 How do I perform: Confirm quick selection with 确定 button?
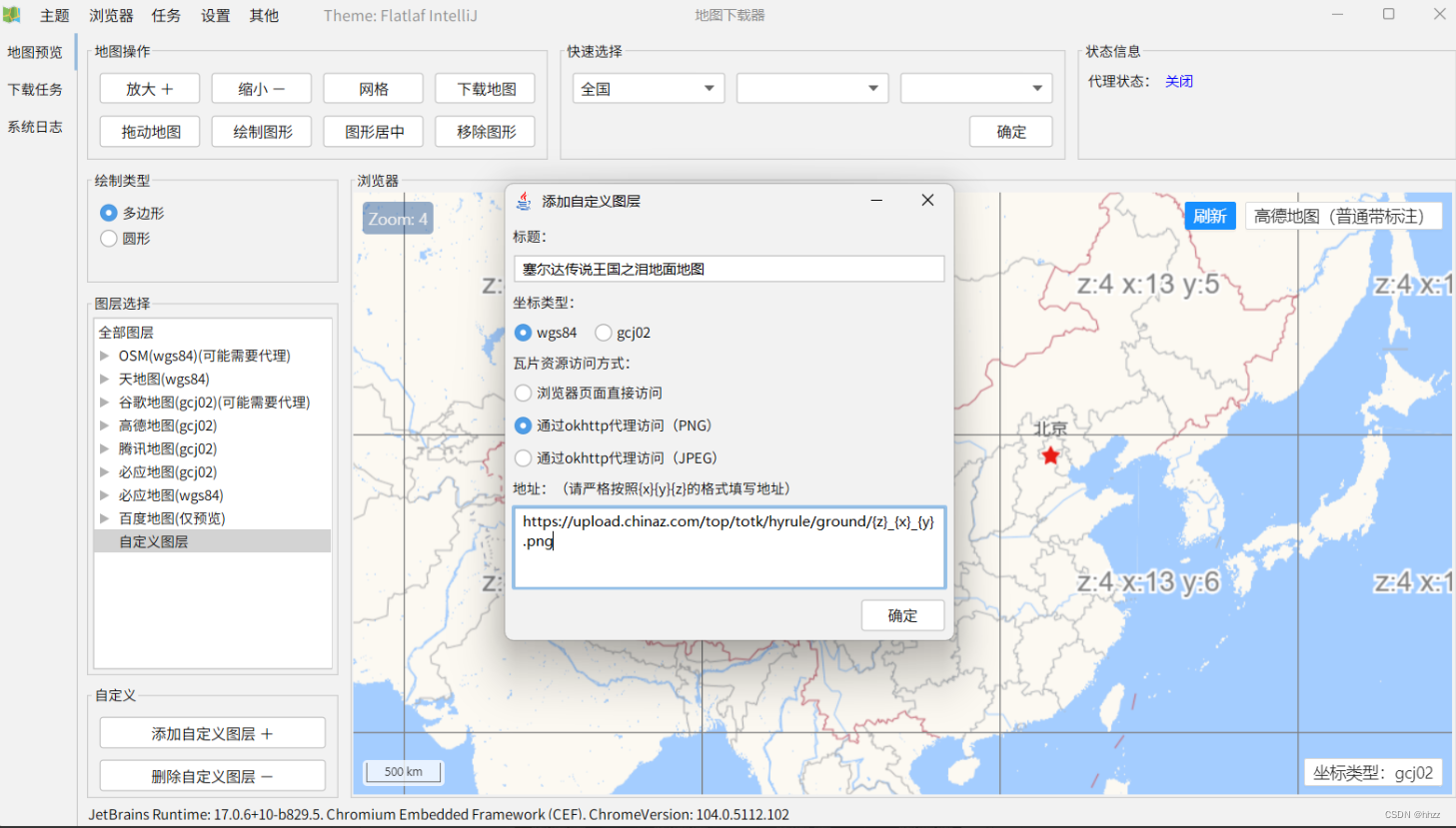[x=1011, y=131]
